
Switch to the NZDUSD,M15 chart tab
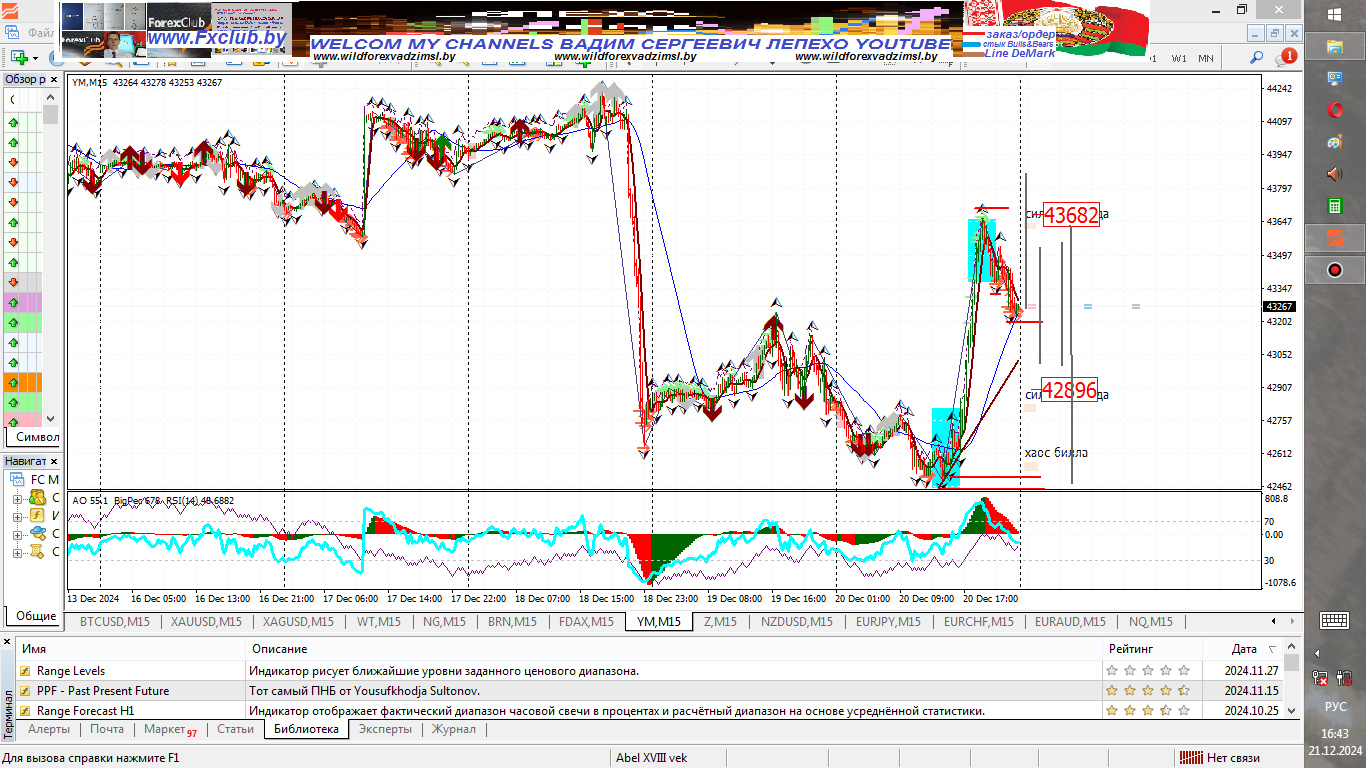point(796,622)
